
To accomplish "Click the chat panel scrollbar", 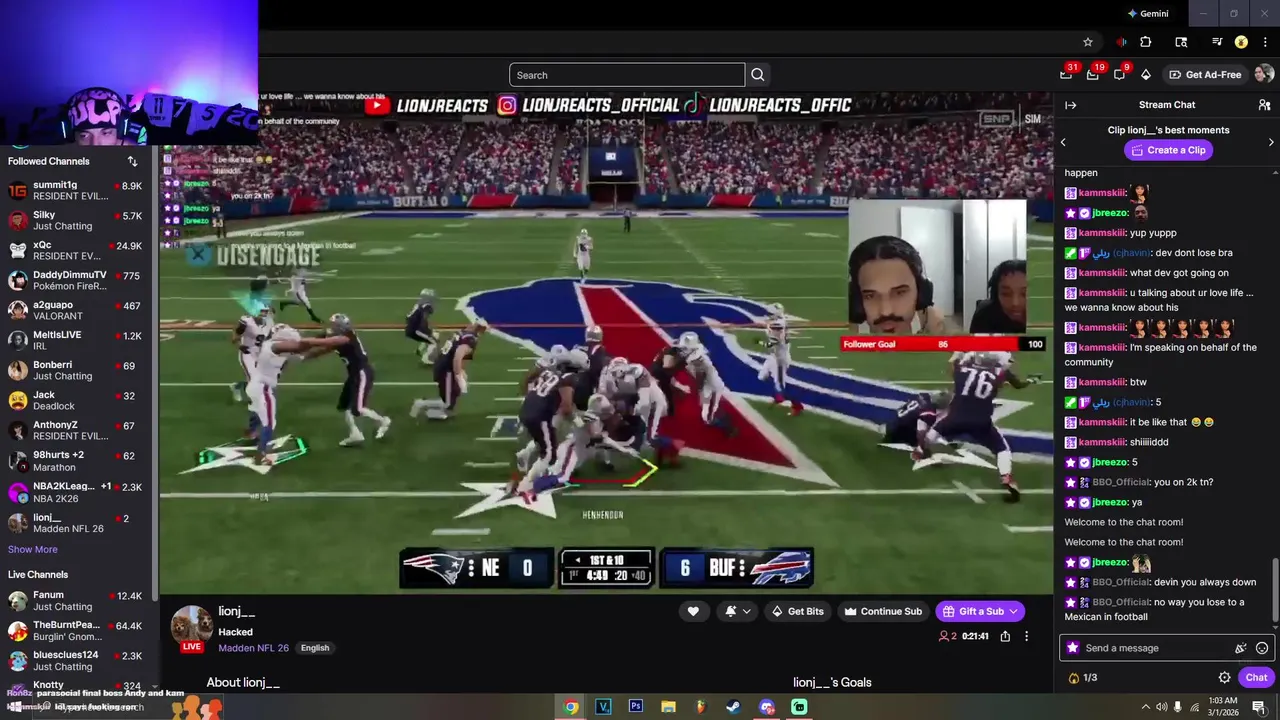I will [x=1274, y=590].
